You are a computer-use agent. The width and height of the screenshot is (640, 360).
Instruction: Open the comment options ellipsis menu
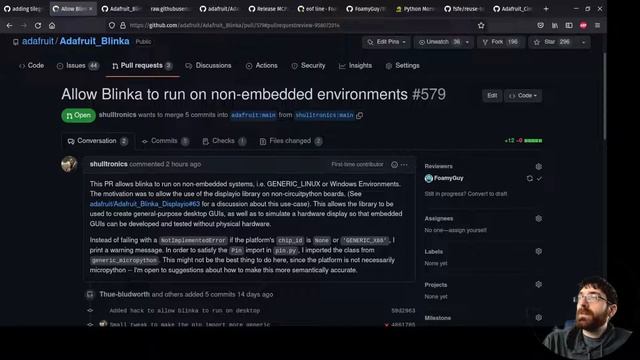tap(404, 164)
